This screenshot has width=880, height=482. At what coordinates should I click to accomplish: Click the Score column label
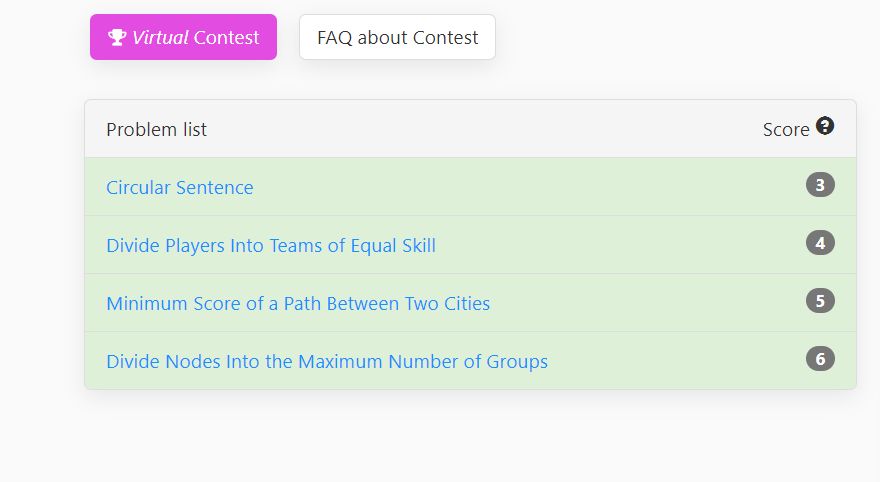(786, 130)
